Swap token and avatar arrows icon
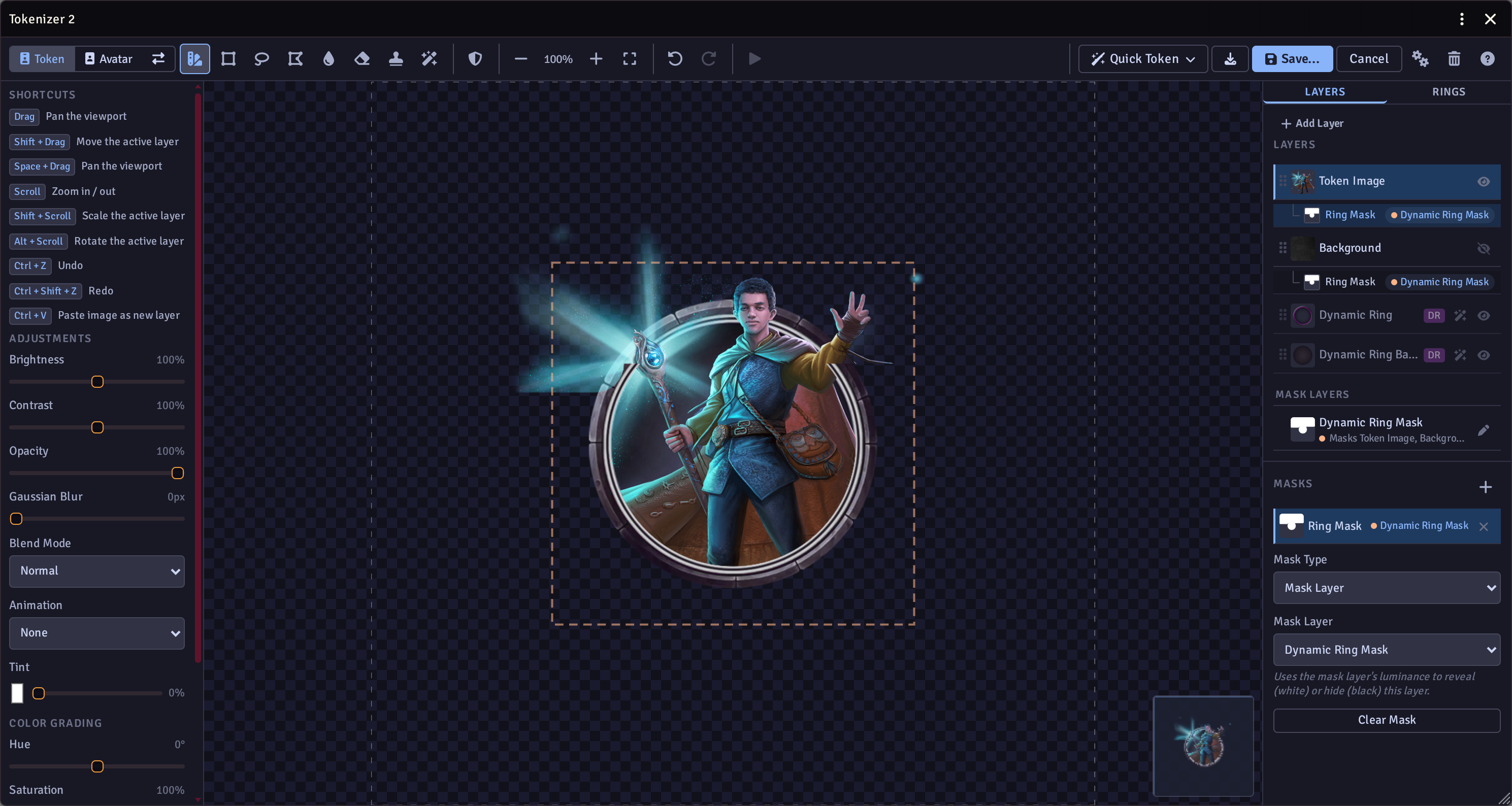The width and height of the screenshot is (1512, 806). pyautogui.click(x=158, y=59)
